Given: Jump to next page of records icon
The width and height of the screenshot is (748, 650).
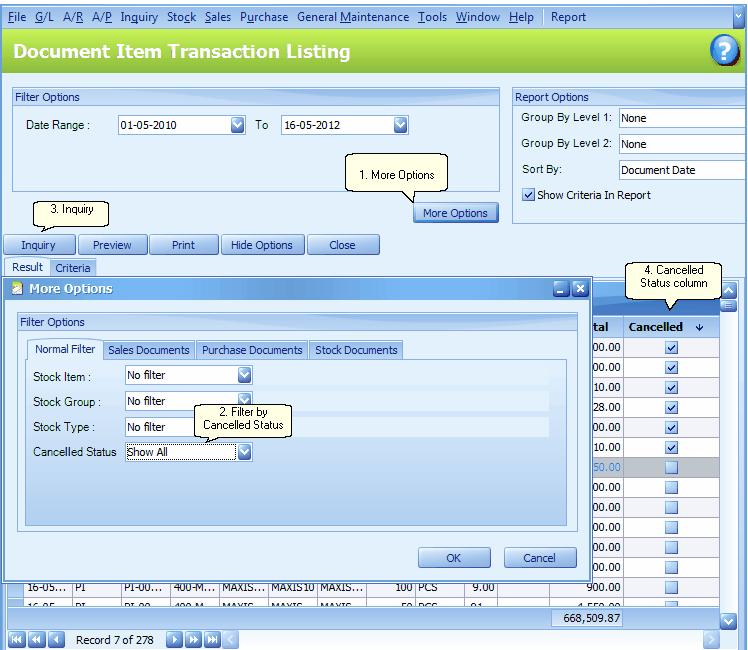Looking at the screenshot, I should 193,640.
